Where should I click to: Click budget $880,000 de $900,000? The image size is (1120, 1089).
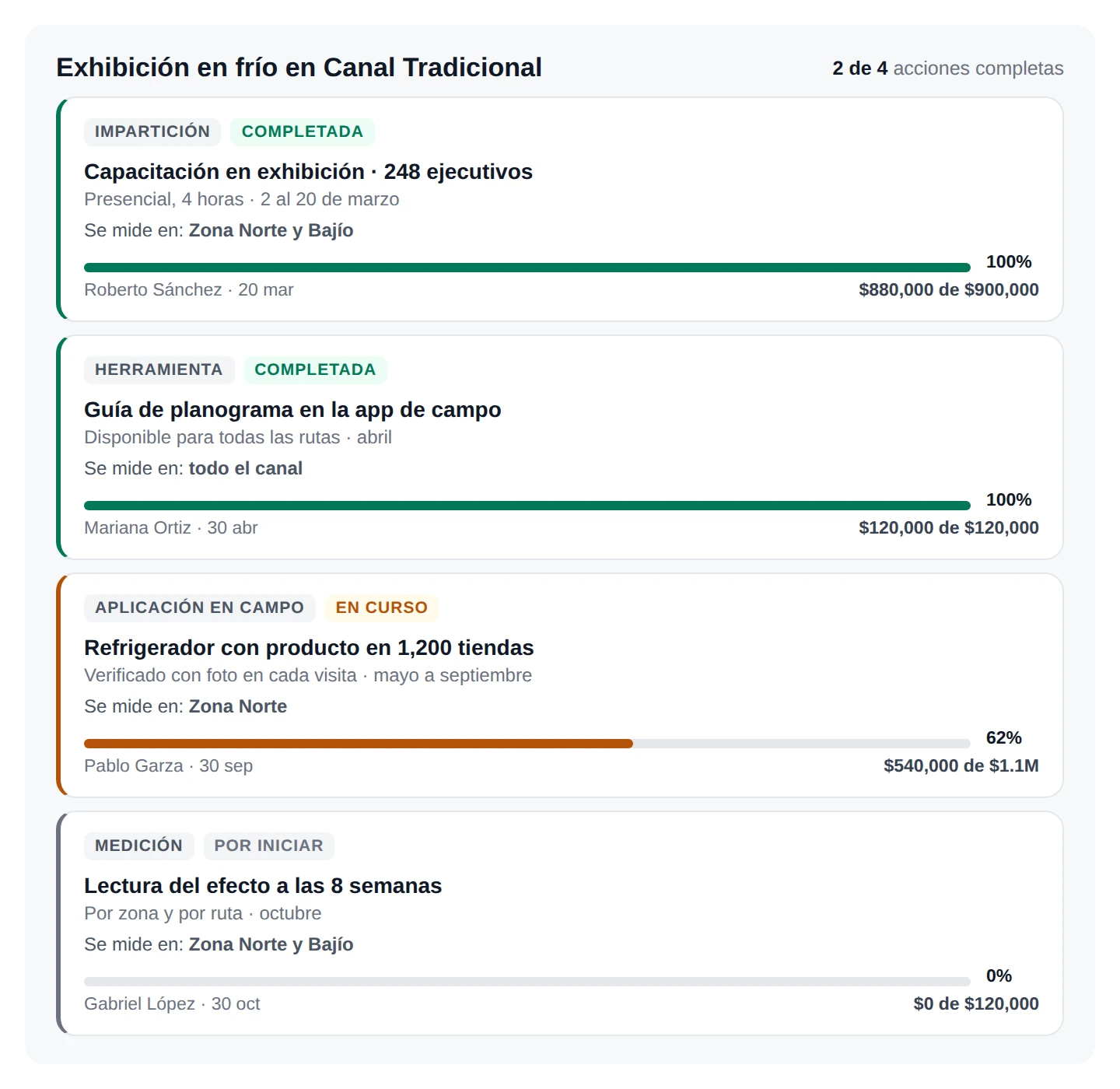pos(949,289)
